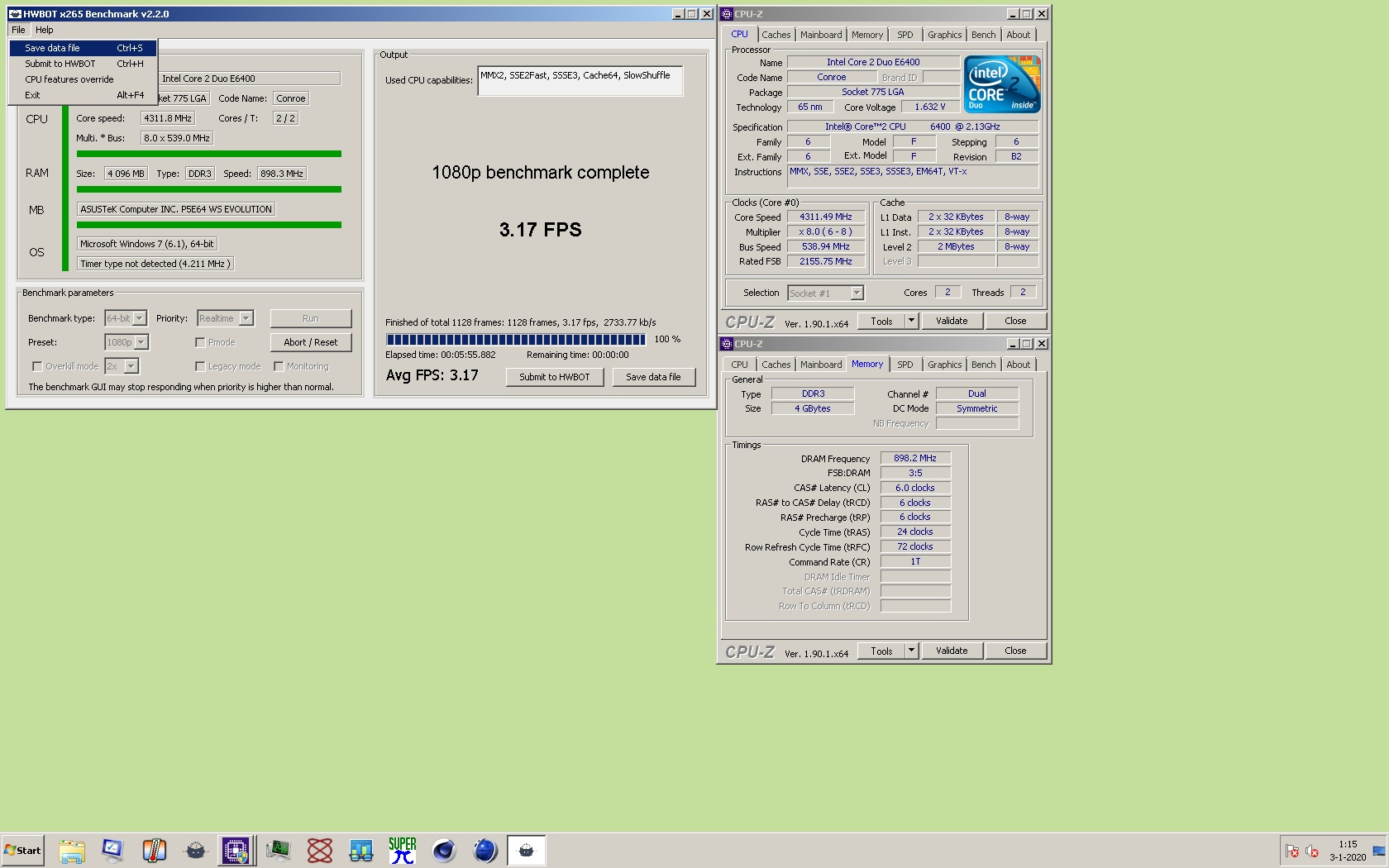Click Tools button in lower CPU-Z window
This screenshot has height=868, width=1389.
coord(881,651)
